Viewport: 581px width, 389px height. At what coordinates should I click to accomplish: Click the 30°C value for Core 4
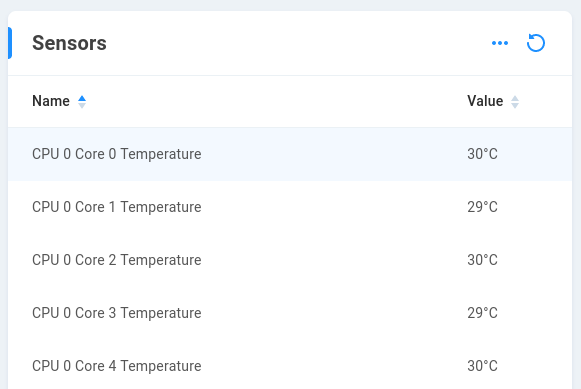point(482,366)
